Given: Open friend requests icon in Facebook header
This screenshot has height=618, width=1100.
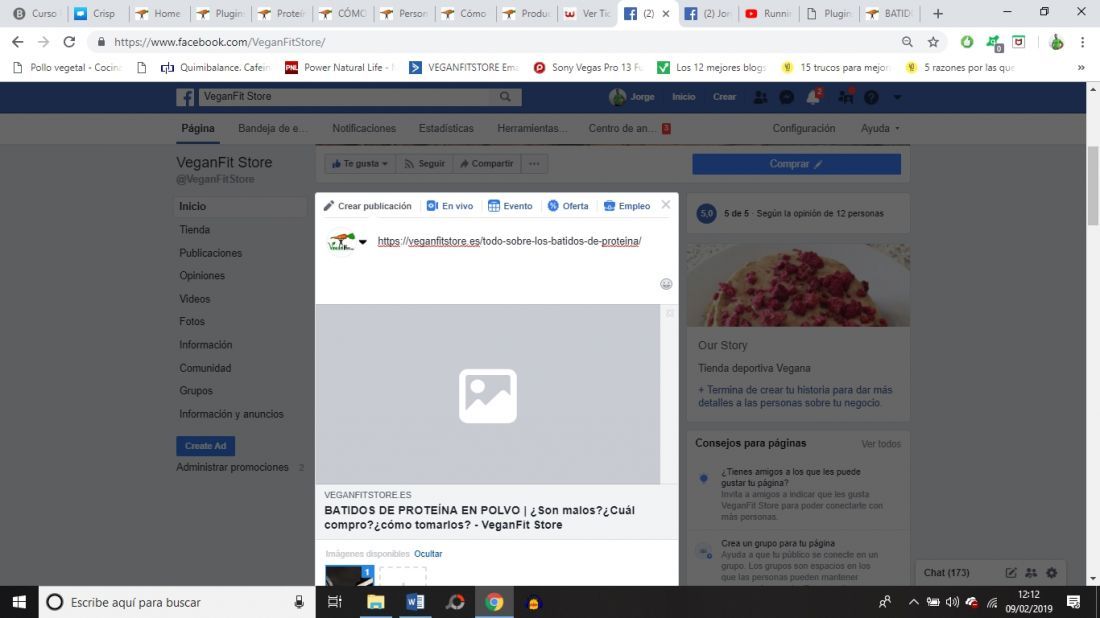Looking at the screenshot, I should [x=760, y=98].
